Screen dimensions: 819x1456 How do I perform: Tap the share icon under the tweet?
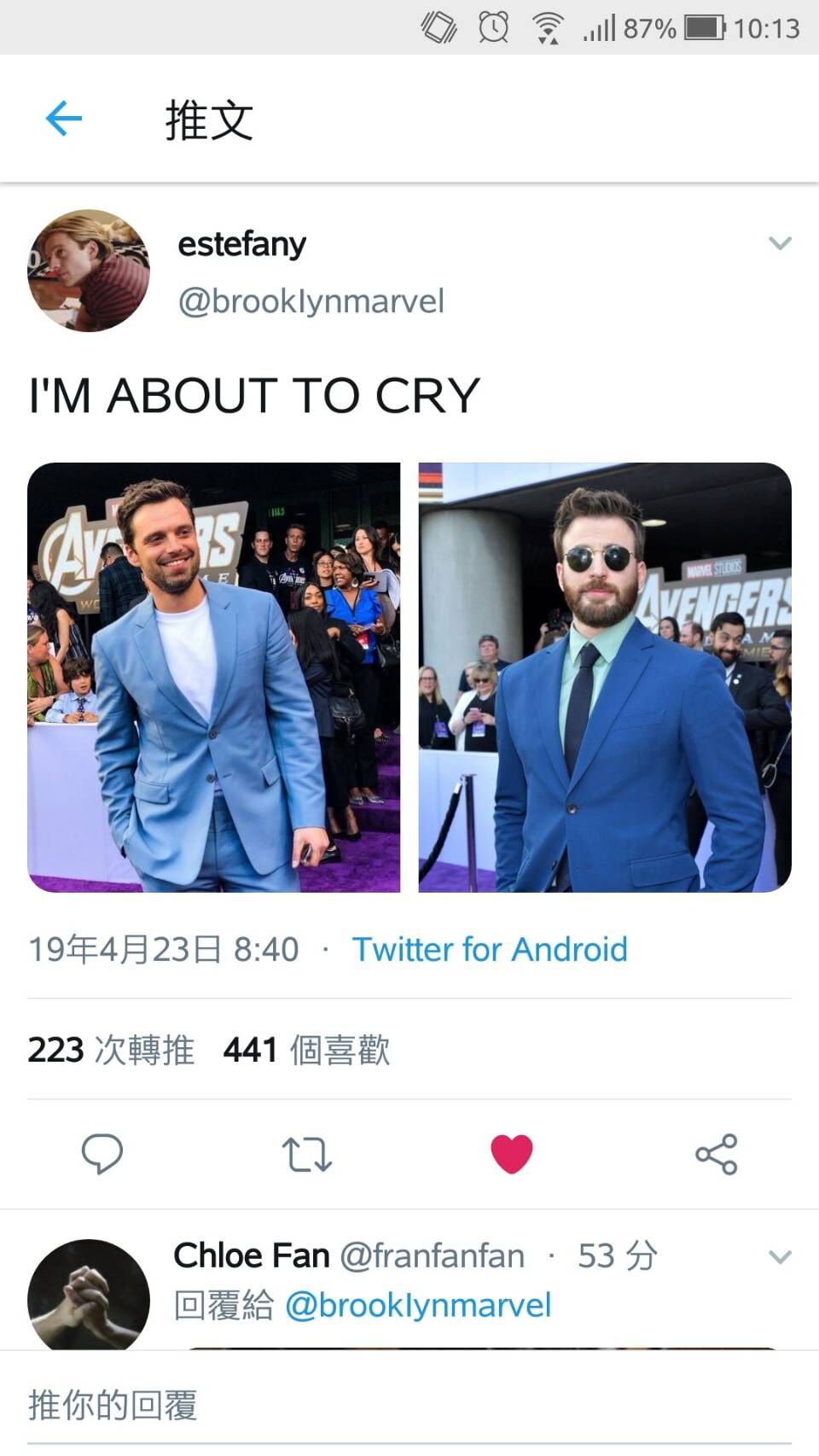[717, 1155]
